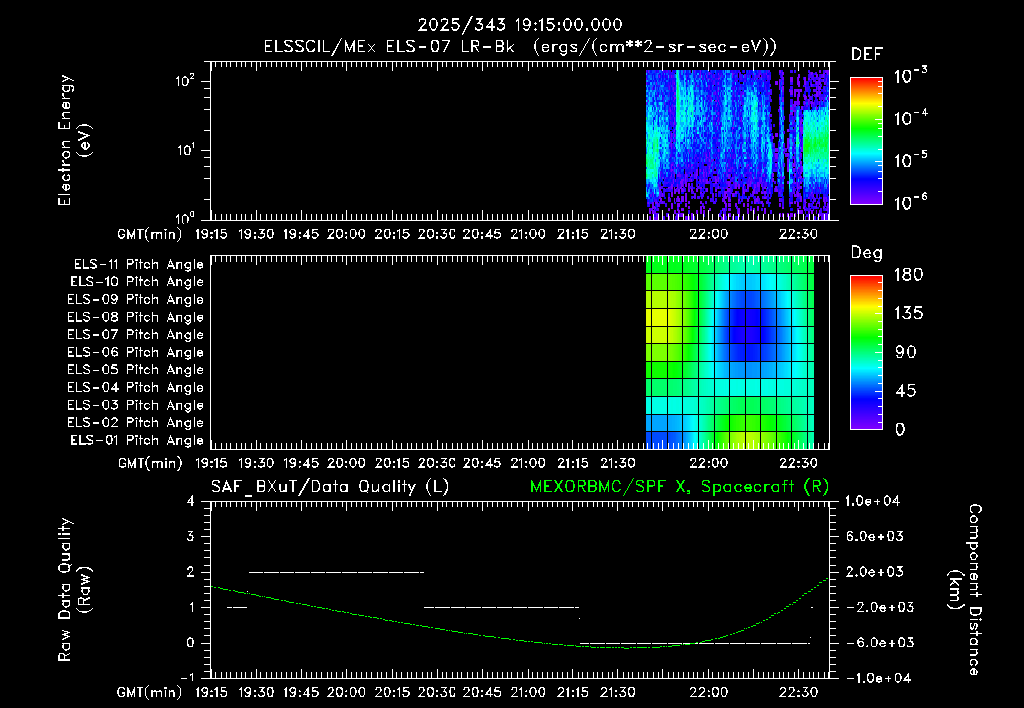Click 'GMT(min)' label under the top spectrogram
Viewport: 1024px width, 708px height.
(150, 234)
